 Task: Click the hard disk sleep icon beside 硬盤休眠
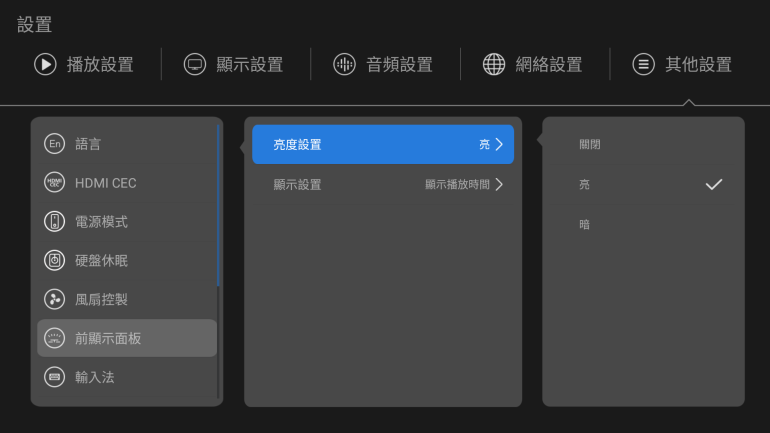click(55, 260)
